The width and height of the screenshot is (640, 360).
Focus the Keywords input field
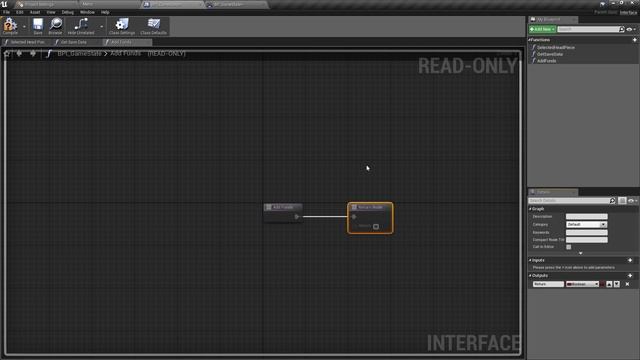(x=587, y=232)
